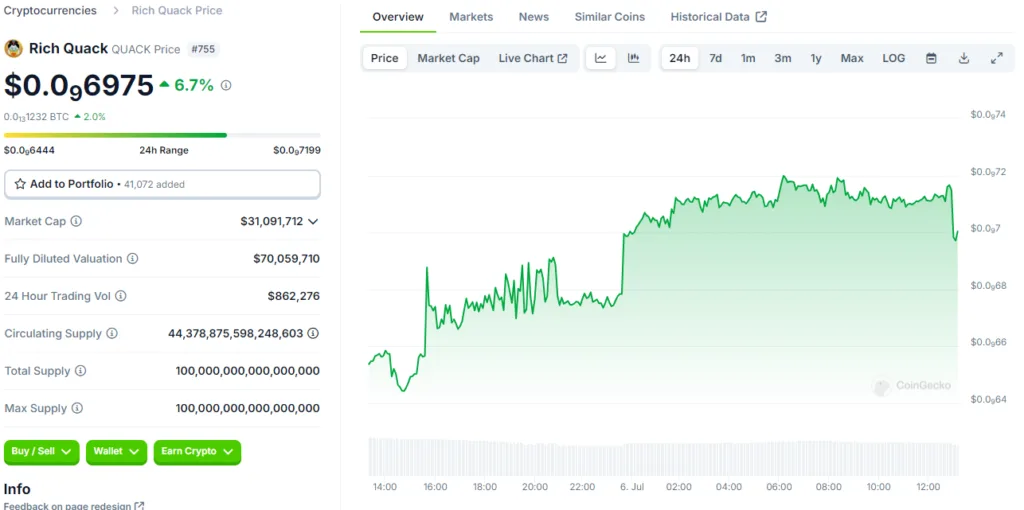Image resolution: width=1024 pixels, height=510 pixels.
Task: Open the Historical Data tab
Action: coord(718,17)
